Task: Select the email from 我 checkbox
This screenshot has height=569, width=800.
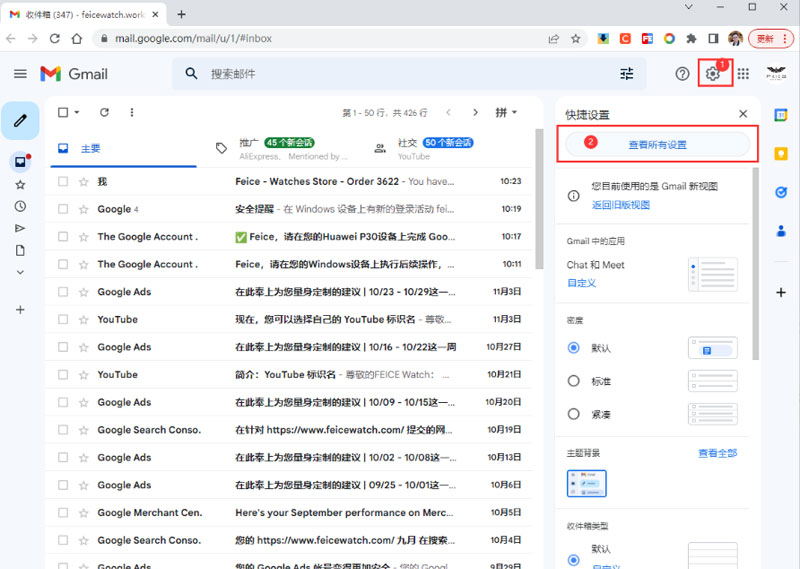Action: click(x=63, y=181)
